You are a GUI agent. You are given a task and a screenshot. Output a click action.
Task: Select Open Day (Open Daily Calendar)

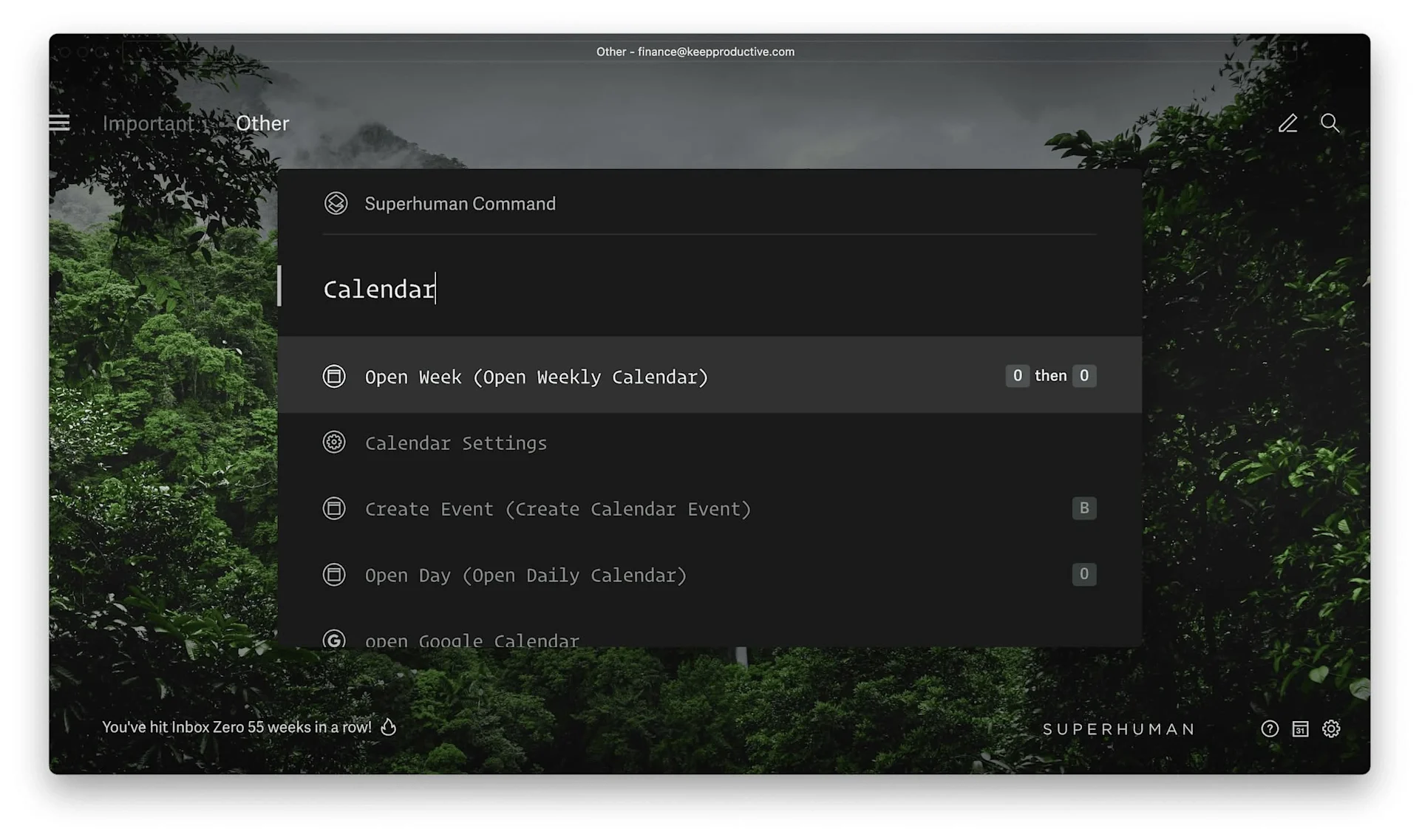click(x=525, y=575)
